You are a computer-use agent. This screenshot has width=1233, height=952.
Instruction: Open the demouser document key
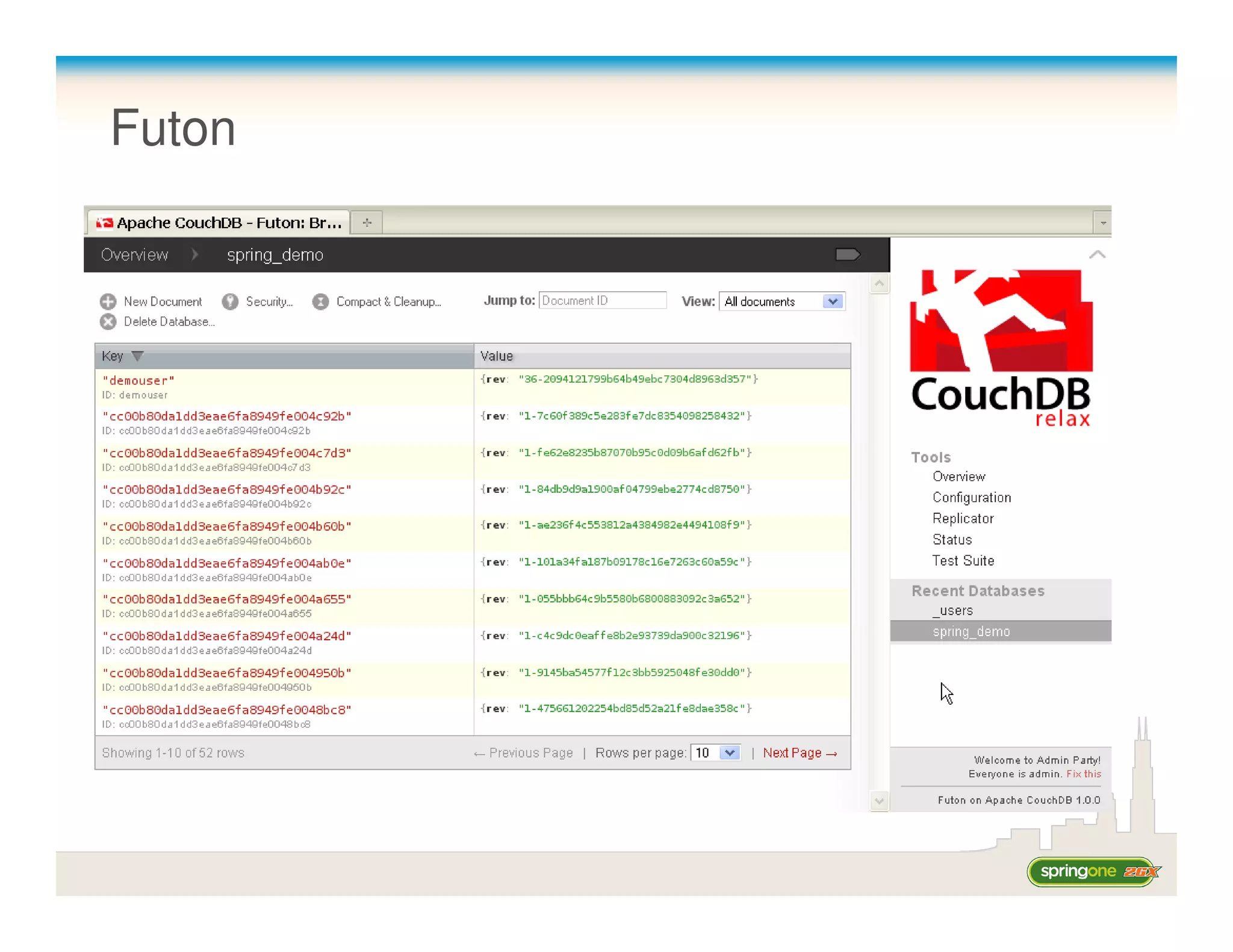tap(138, 380)
